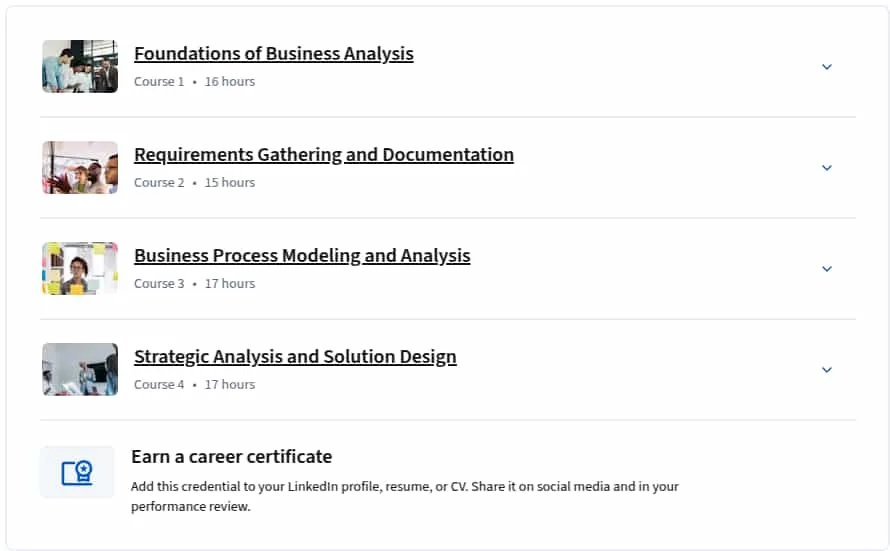Open the Foundations of Business Analysis link
Screen dimensions: 890x551
(x=274, y=53)
